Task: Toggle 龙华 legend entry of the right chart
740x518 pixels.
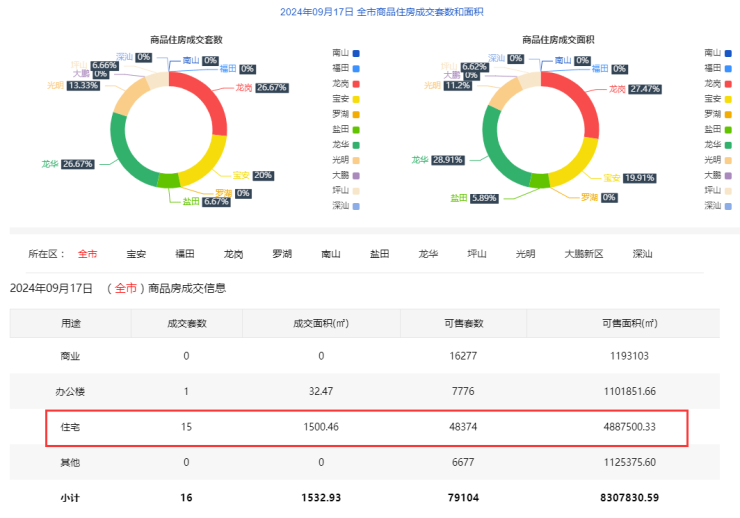Action: point(719,144)
